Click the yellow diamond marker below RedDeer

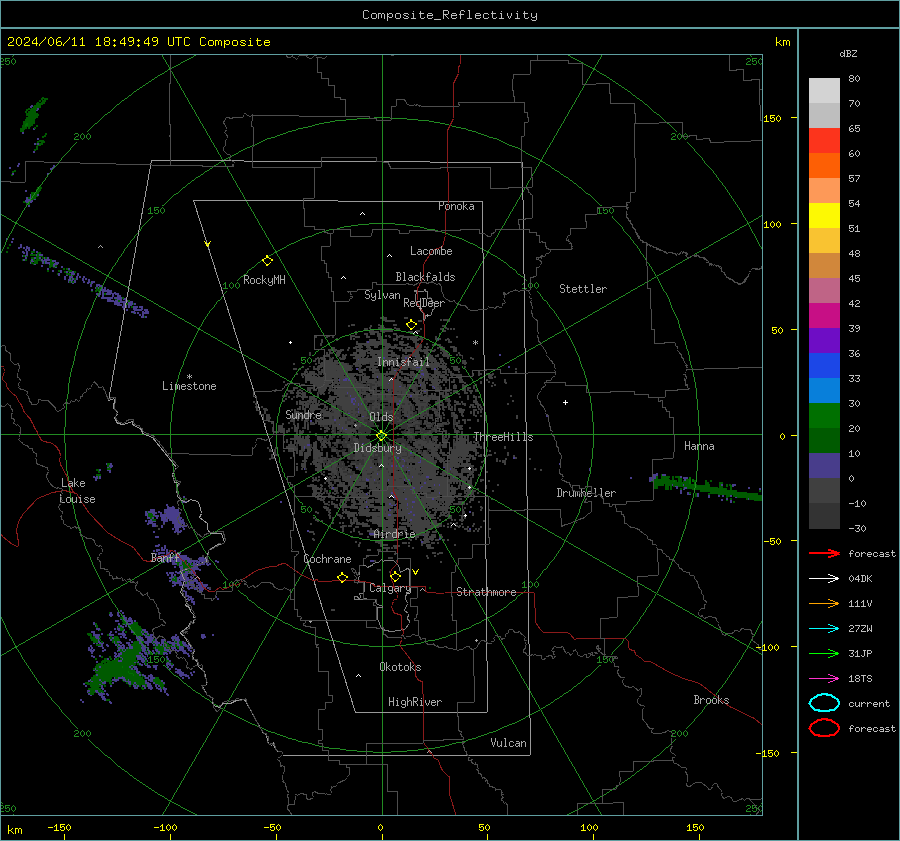coord(412,325)
